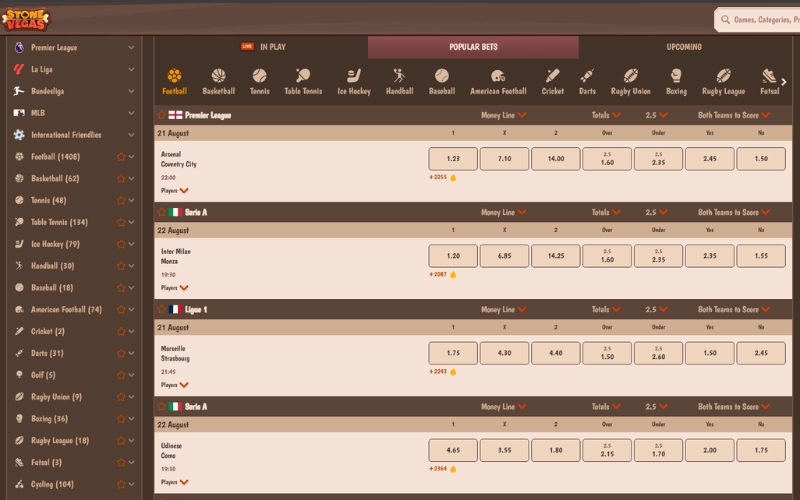
Task: Click the Premier League sidebar logo icon
Action: pyautogui.click(x=19, y=47)
